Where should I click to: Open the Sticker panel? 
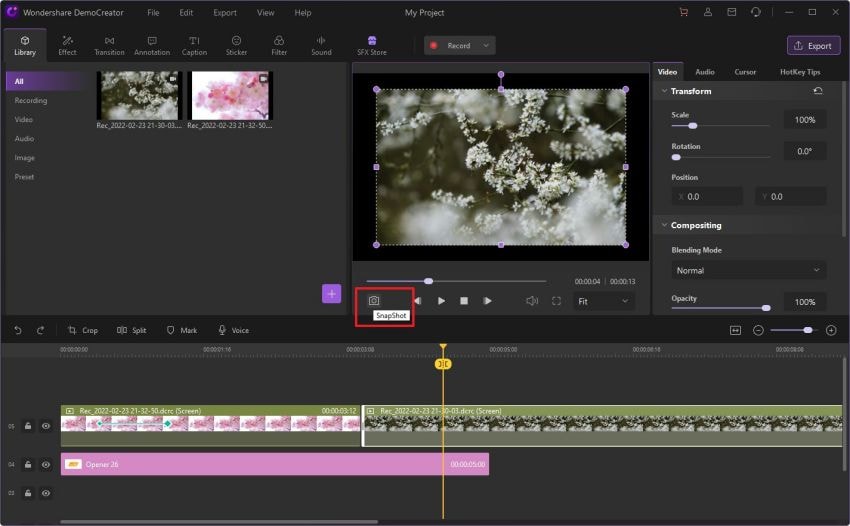[x=236, y=46]
